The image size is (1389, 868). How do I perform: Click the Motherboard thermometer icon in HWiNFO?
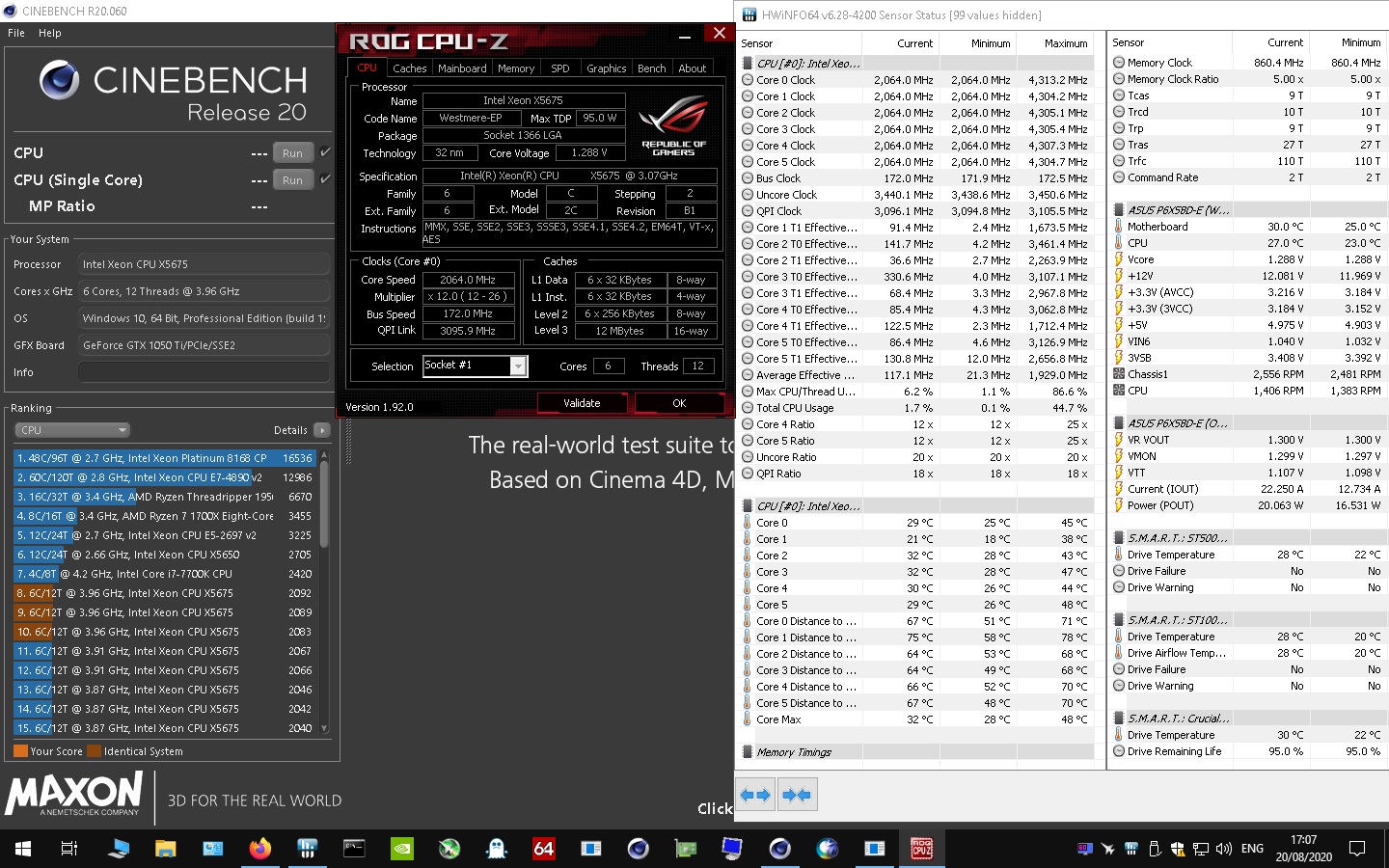coord(1119,227)
